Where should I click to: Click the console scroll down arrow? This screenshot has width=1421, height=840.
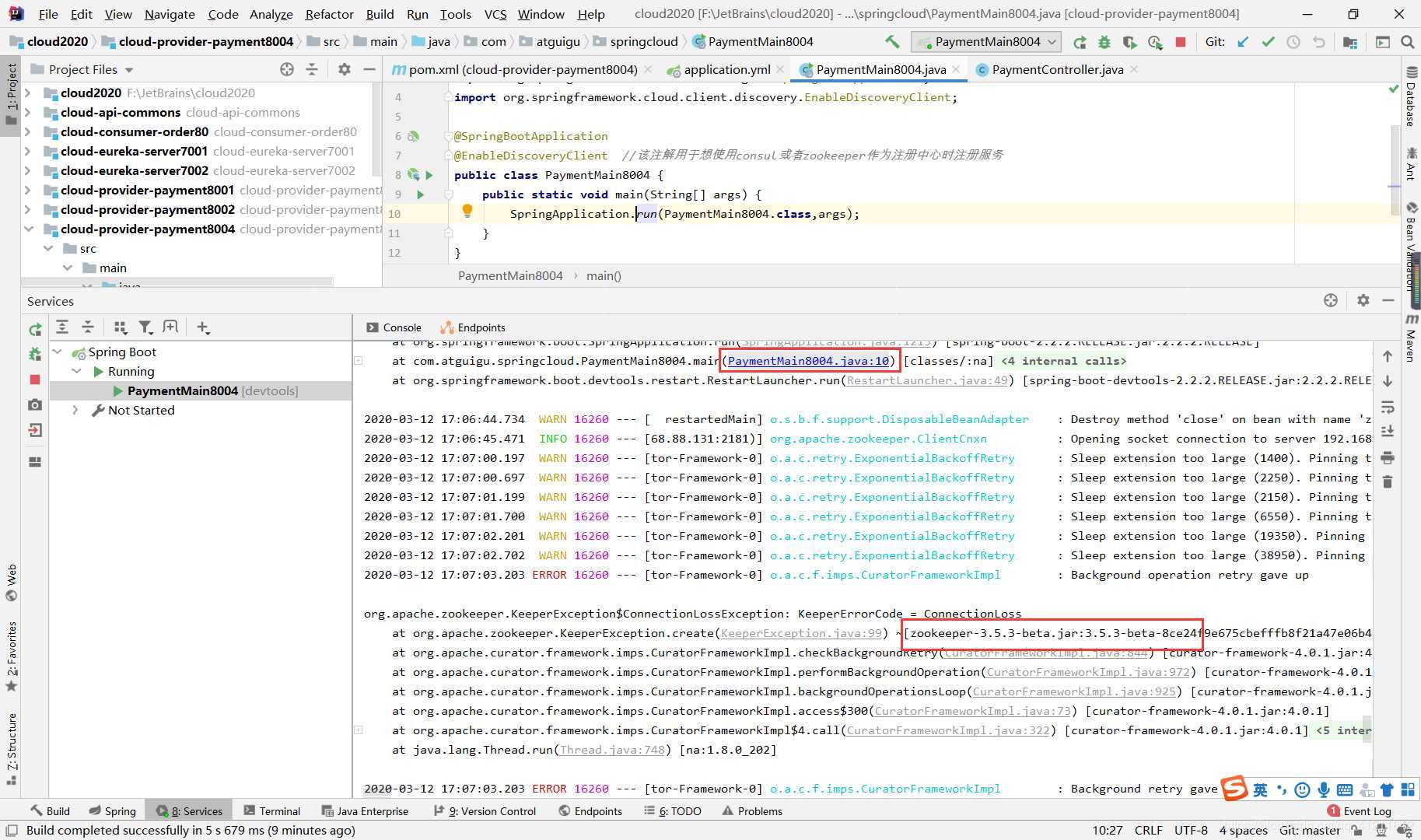click(1388, 381)
